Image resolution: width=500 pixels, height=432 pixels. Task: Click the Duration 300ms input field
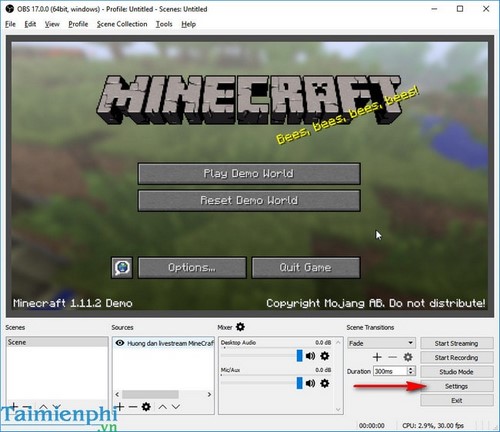(390, 371)
